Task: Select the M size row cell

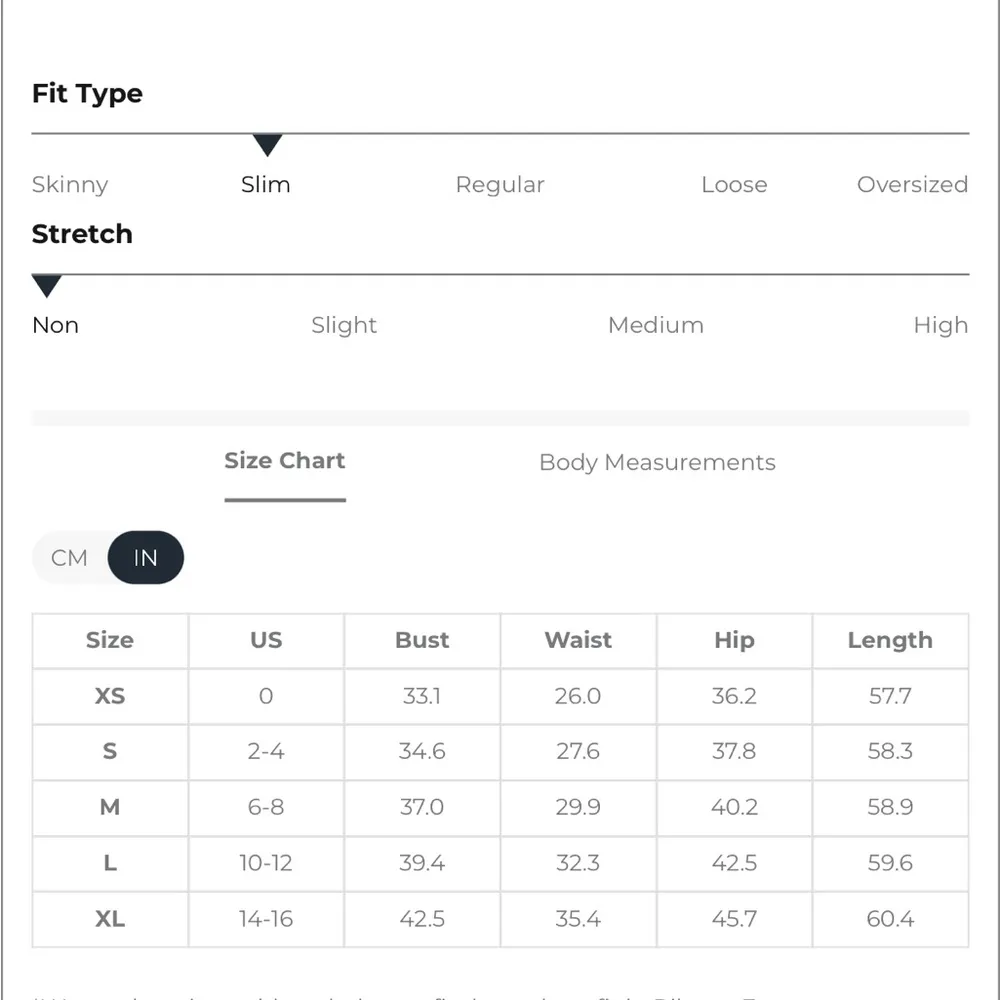Action: coord(110,807)
